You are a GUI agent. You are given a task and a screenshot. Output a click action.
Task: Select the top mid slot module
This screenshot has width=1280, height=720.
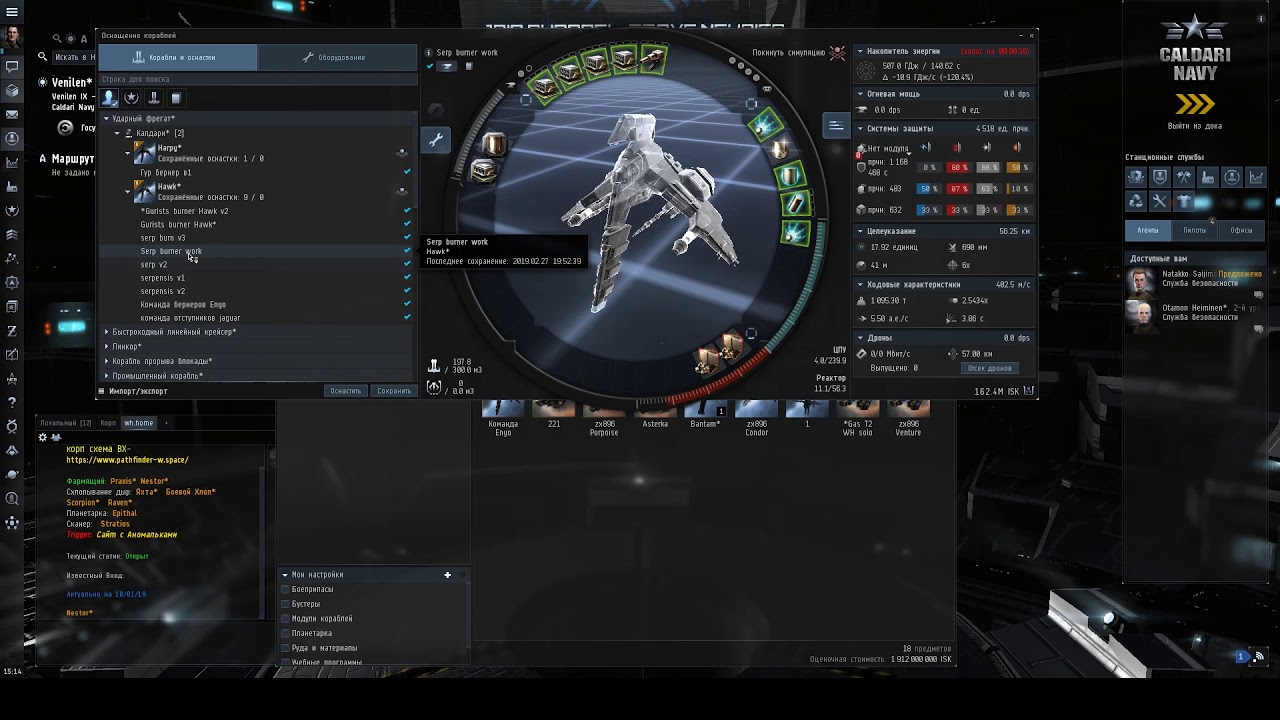pyautogui.click(x=766, y=124)
